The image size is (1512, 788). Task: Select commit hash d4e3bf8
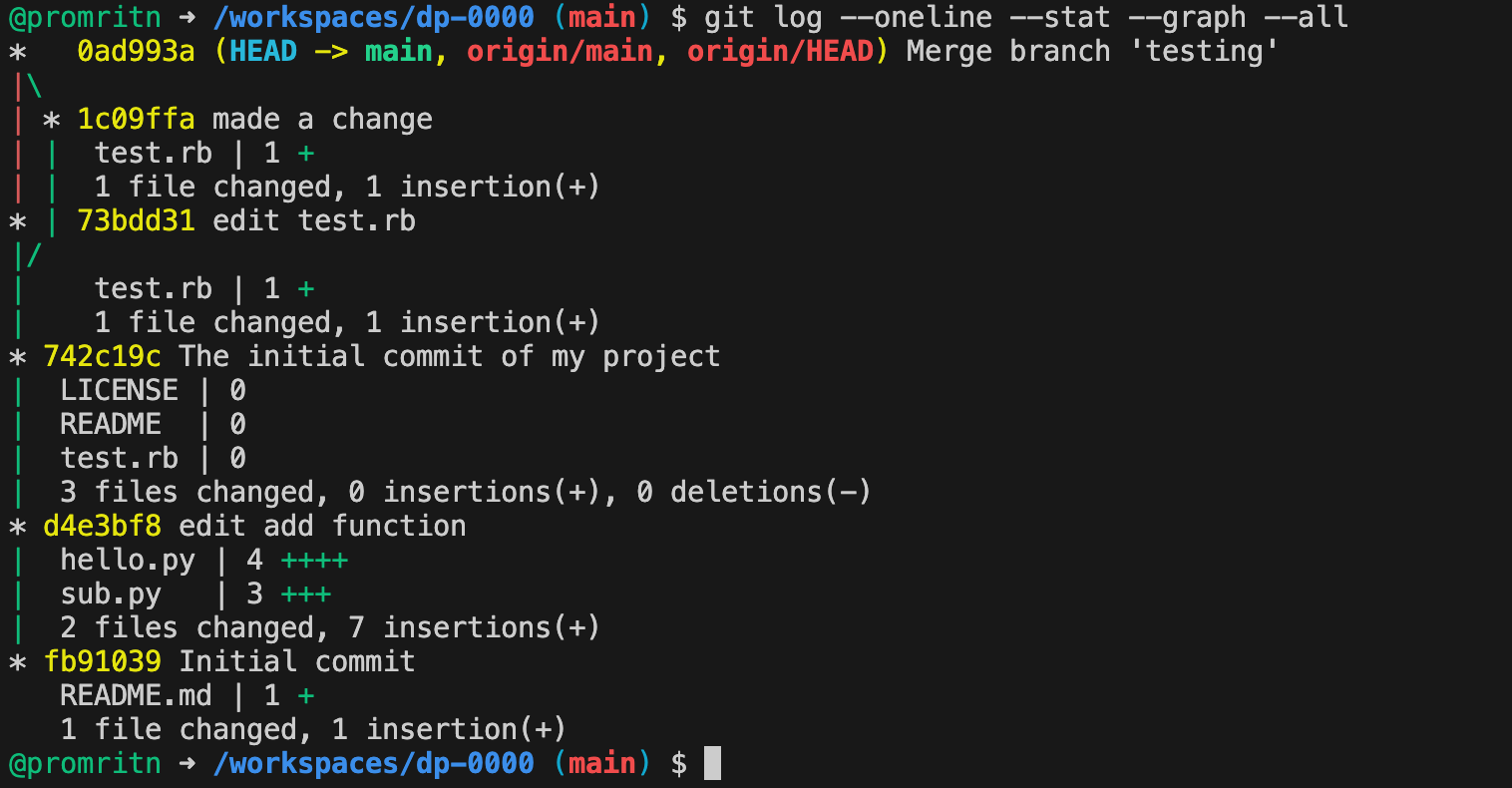(x=102, y=526)
